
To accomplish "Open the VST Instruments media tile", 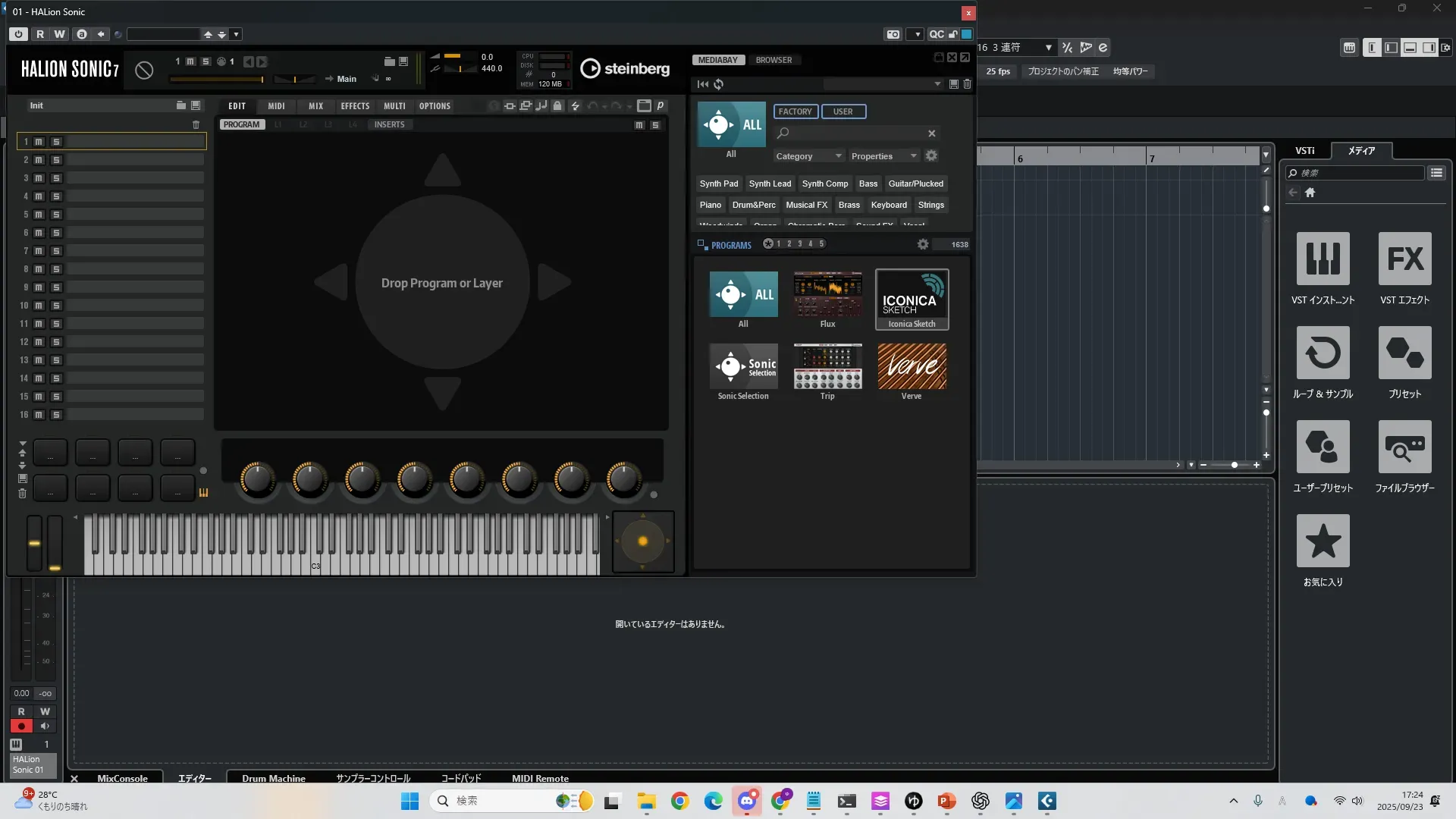I will pyautogui.click(x=1323, y=259).
